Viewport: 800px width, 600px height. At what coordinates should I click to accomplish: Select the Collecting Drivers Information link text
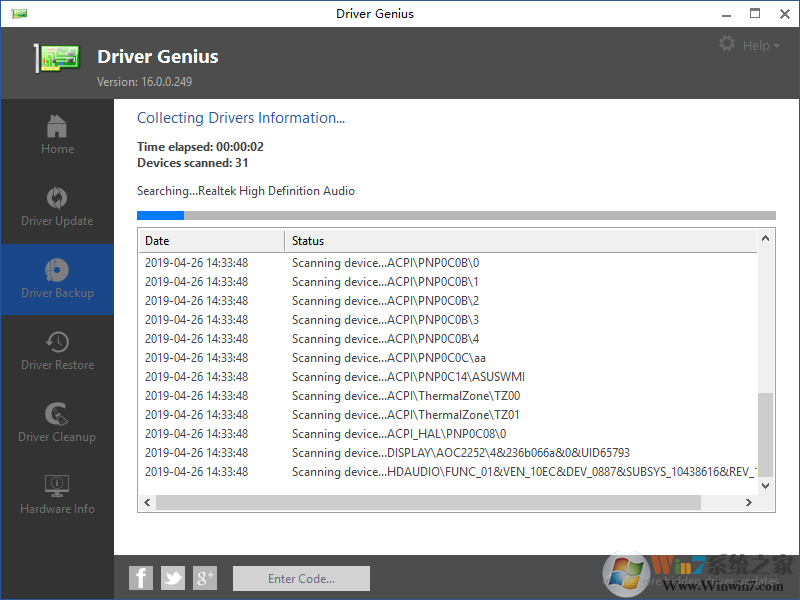pyautogui.click(x=240, y=117)
